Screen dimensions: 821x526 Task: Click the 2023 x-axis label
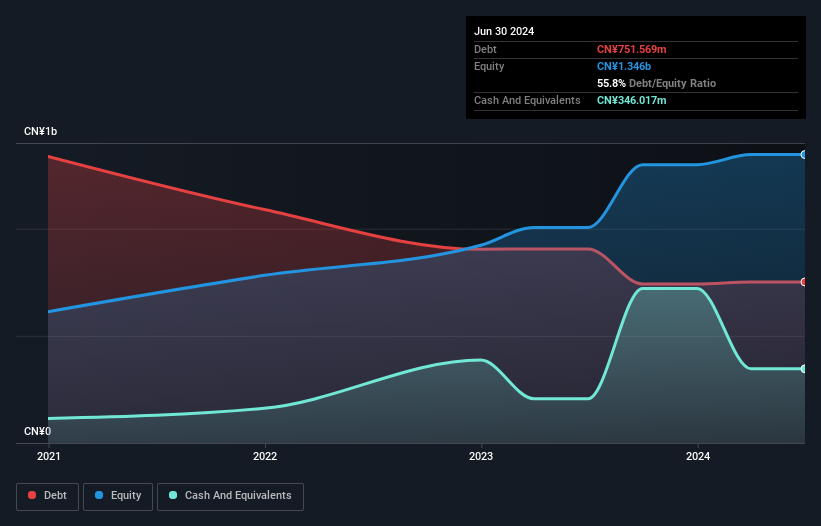[x=481, y=456]
